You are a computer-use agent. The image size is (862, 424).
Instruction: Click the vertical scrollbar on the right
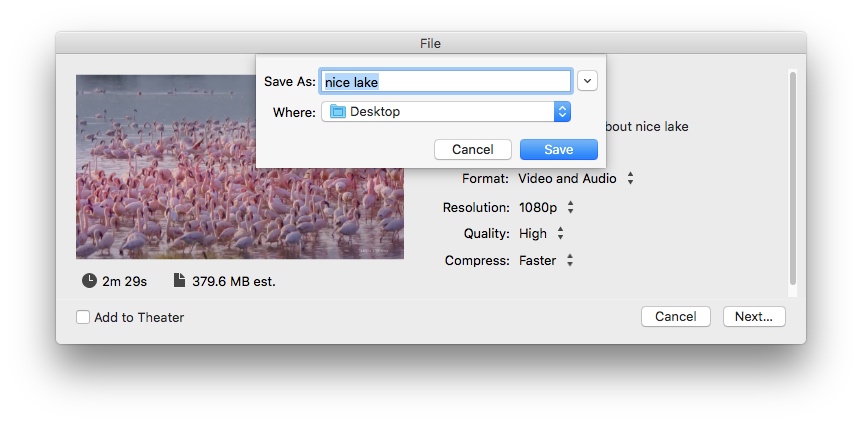792,180
